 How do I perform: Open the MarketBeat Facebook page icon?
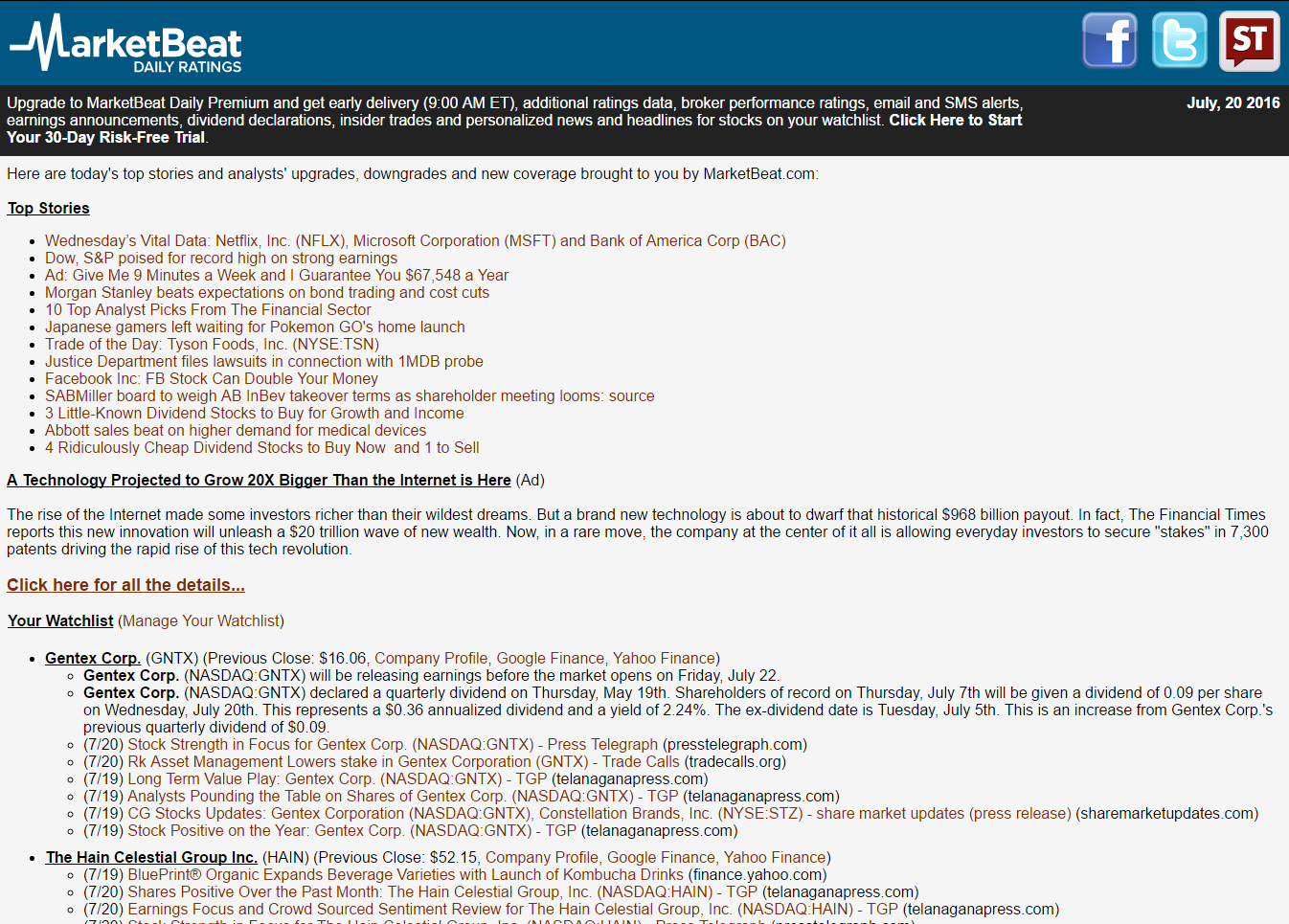tap(1109, 40)
